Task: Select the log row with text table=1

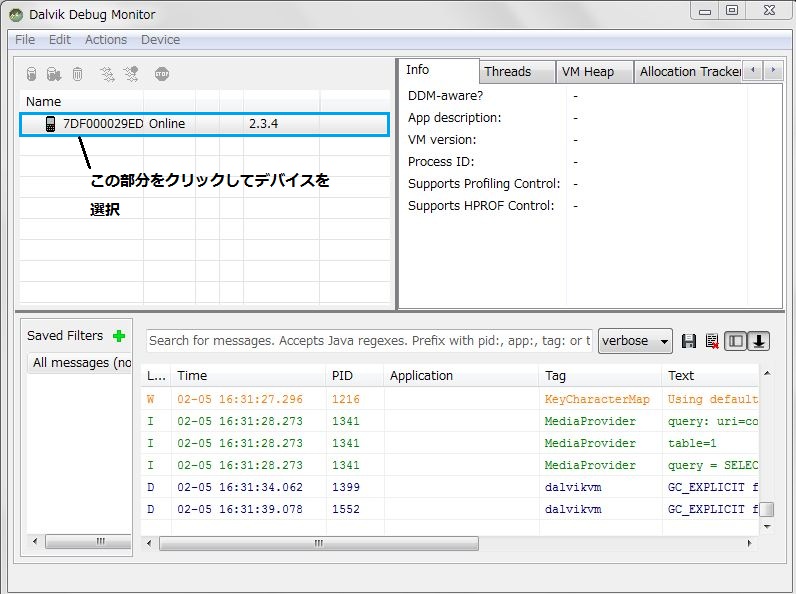Action: pyautogui.click(x=450, y=443)
